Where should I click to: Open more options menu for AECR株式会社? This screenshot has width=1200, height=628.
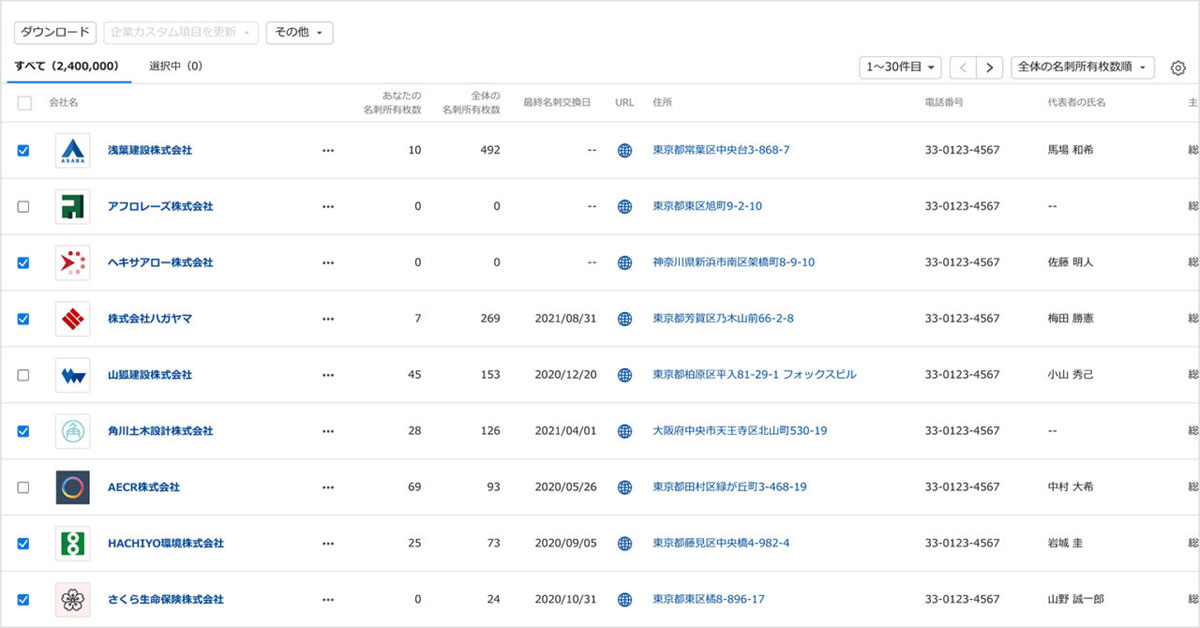point(328,487)
